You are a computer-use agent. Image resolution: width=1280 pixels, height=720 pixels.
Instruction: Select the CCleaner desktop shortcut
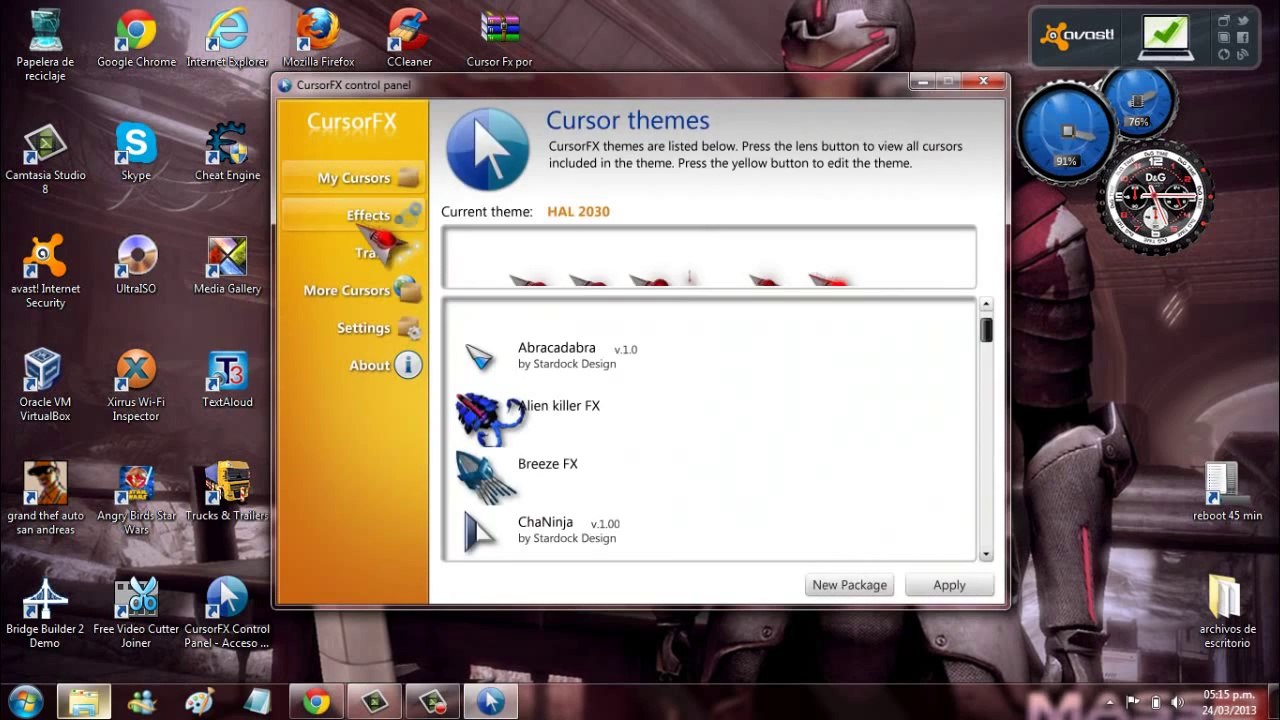pyautogui.click(x=409, y=40)
